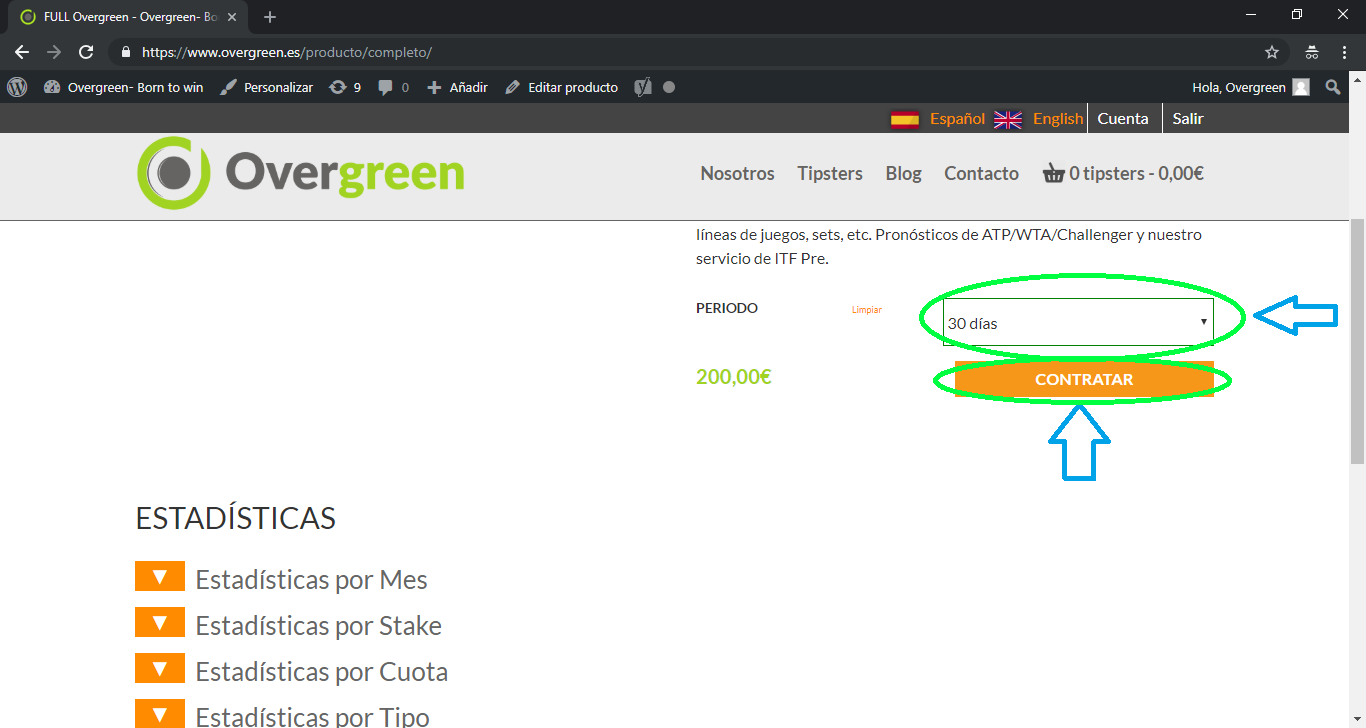Open the 9 pending updates item

coord(345,87)
